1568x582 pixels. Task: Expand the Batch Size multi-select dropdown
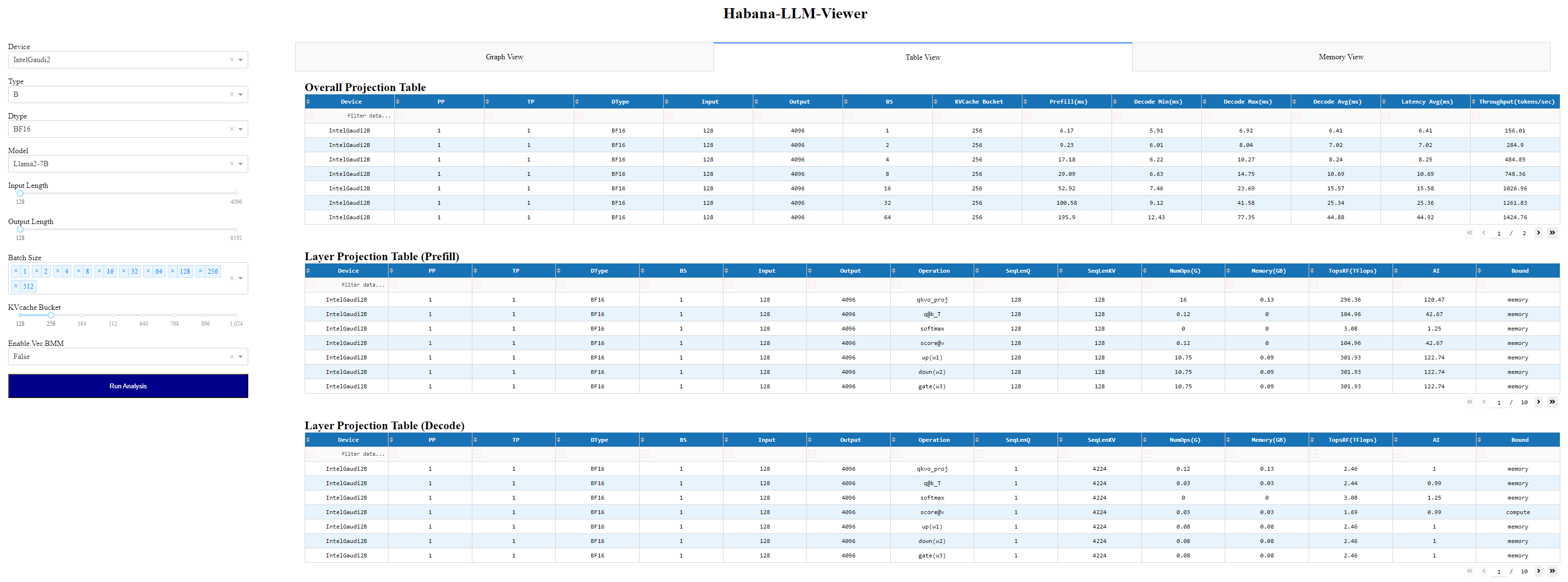pos(241,278)
